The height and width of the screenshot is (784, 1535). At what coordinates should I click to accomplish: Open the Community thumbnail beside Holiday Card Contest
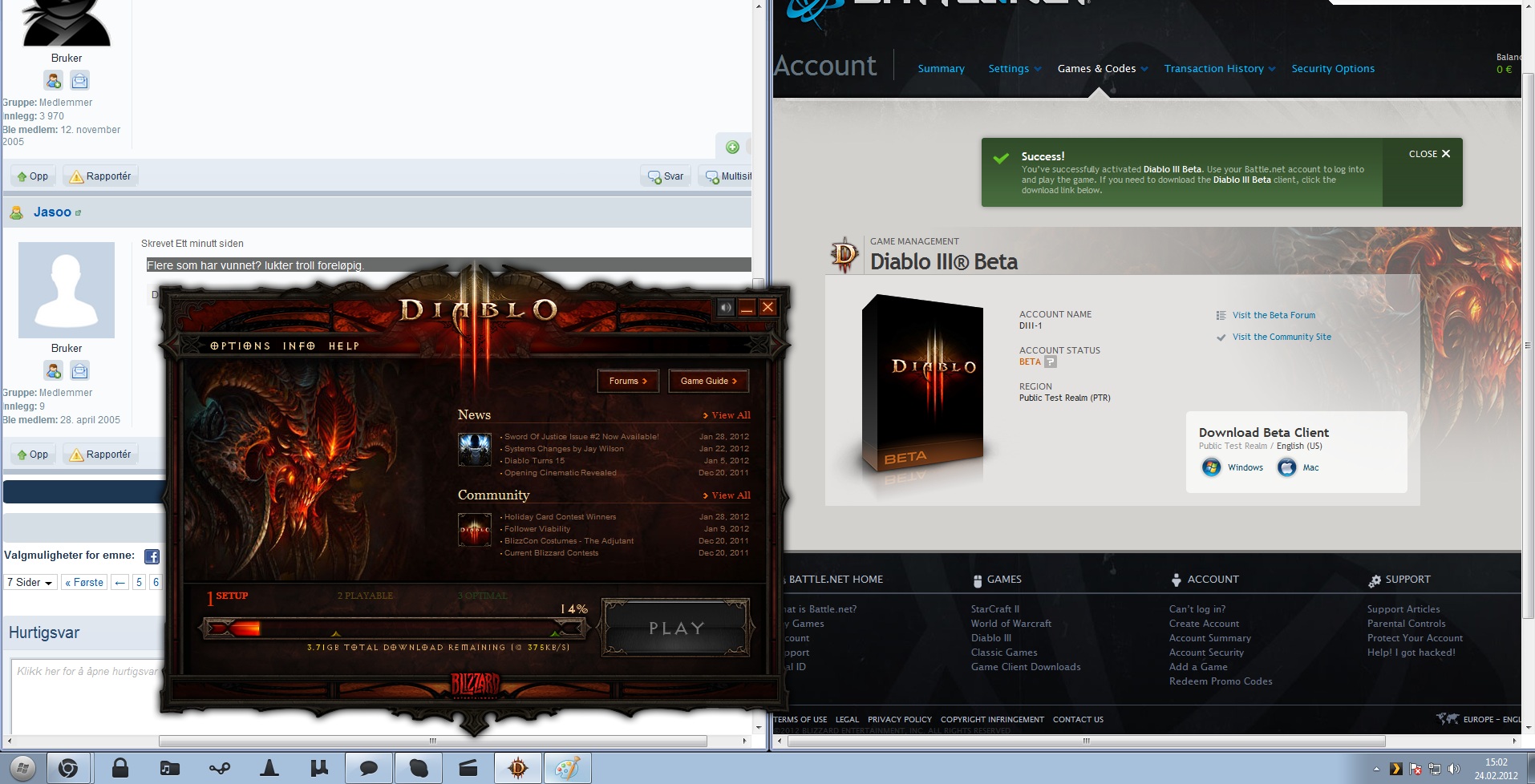coord(474,530)
